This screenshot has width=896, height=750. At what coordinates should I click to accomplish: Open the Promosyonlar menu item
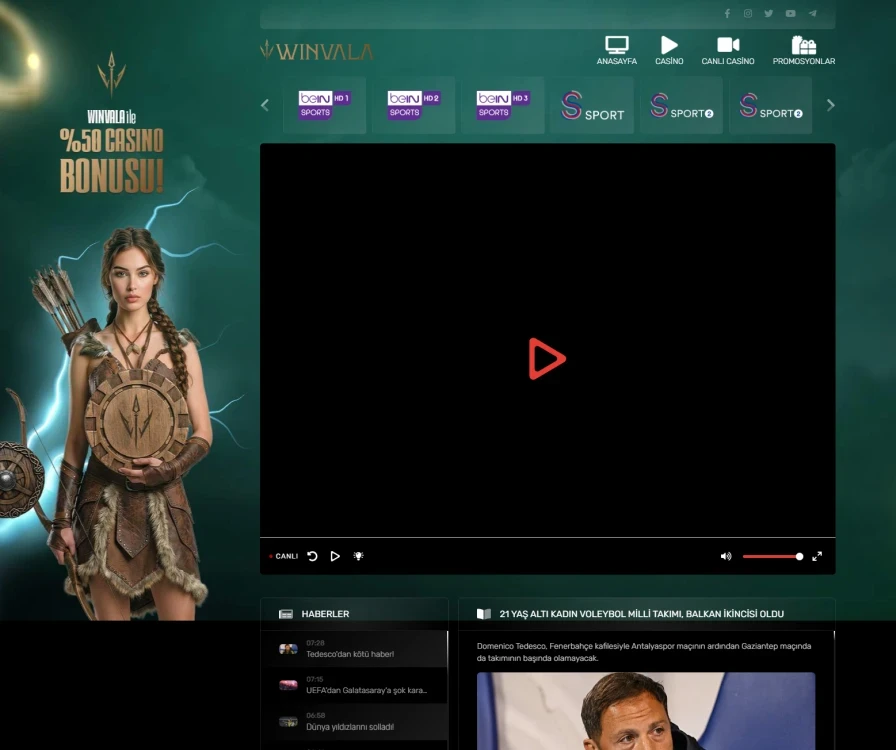(803, 50)
